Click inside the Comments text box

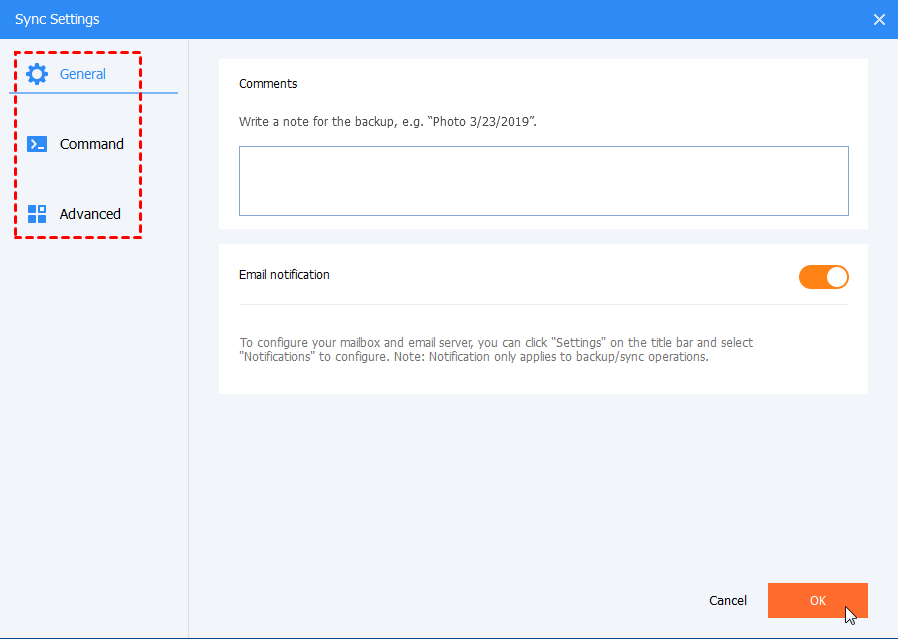543,181
